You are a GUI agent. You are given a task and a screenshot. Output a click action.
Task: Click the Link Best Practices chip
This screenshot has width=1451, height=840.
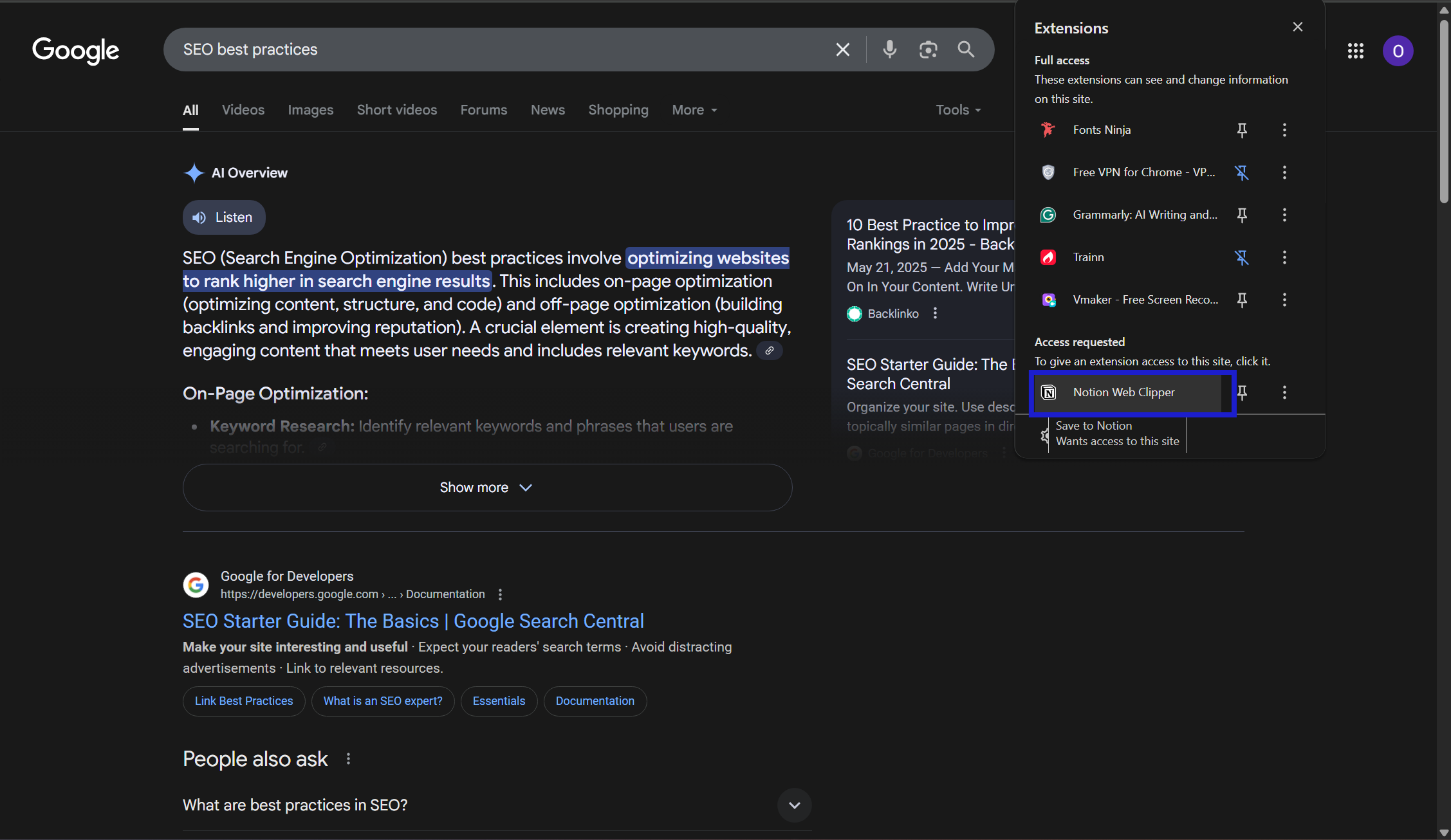(x=243, y=700)
